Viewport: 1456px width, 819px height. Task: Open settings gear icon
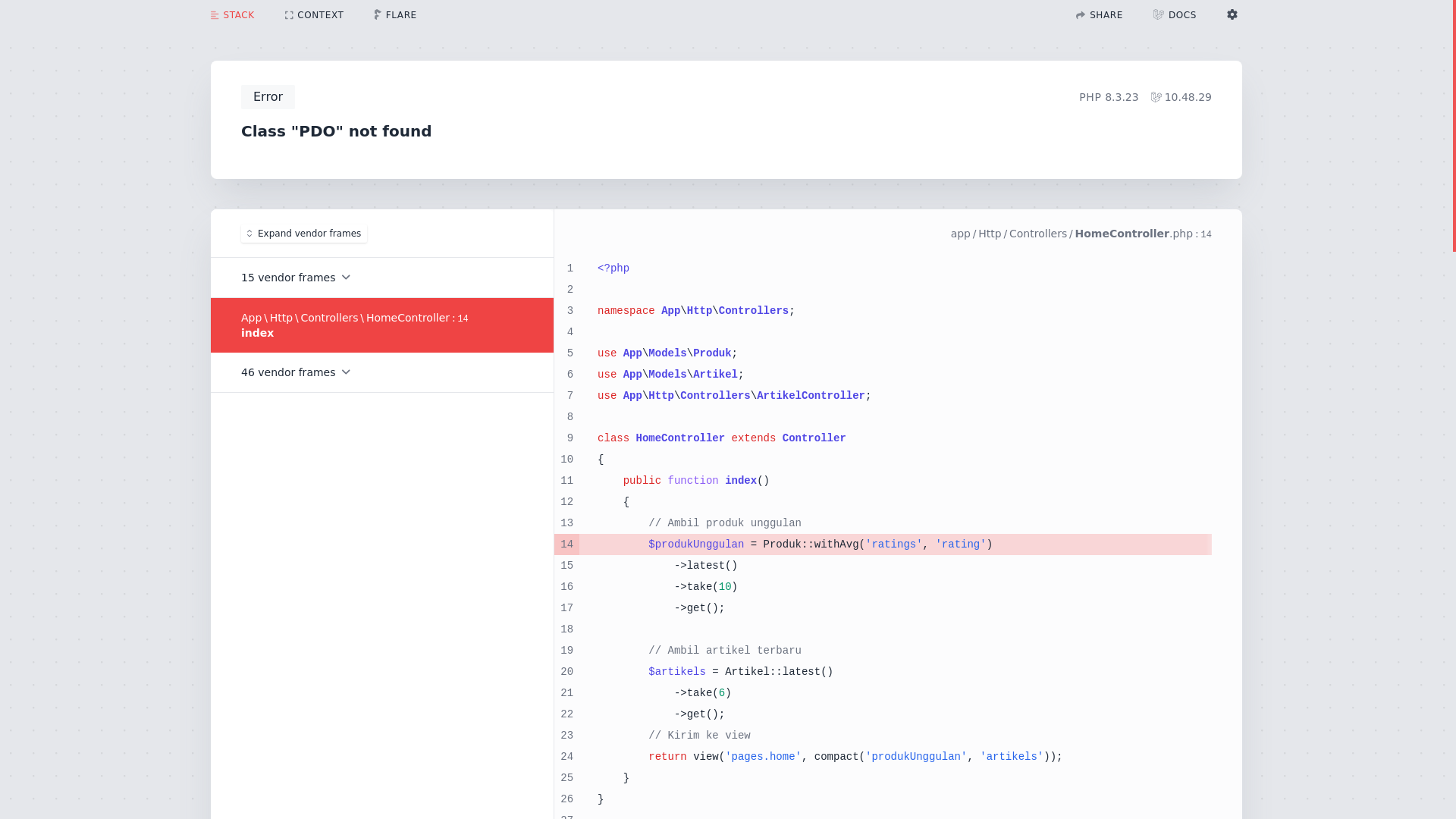(x=1232, y=14)
